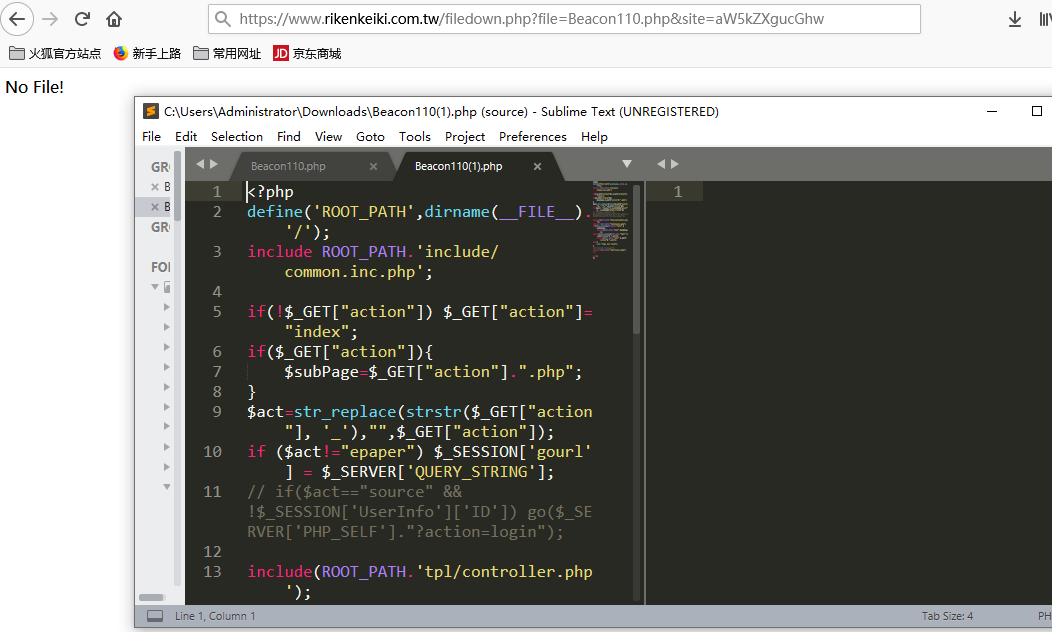
Task: Minimize the Sublime Text window
Action: [x=992, y=111]
